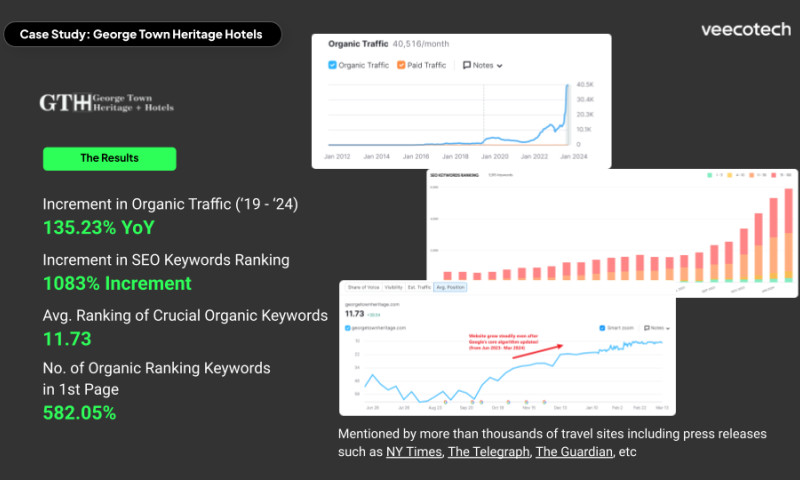Click the green The Results button

point(109,158)
